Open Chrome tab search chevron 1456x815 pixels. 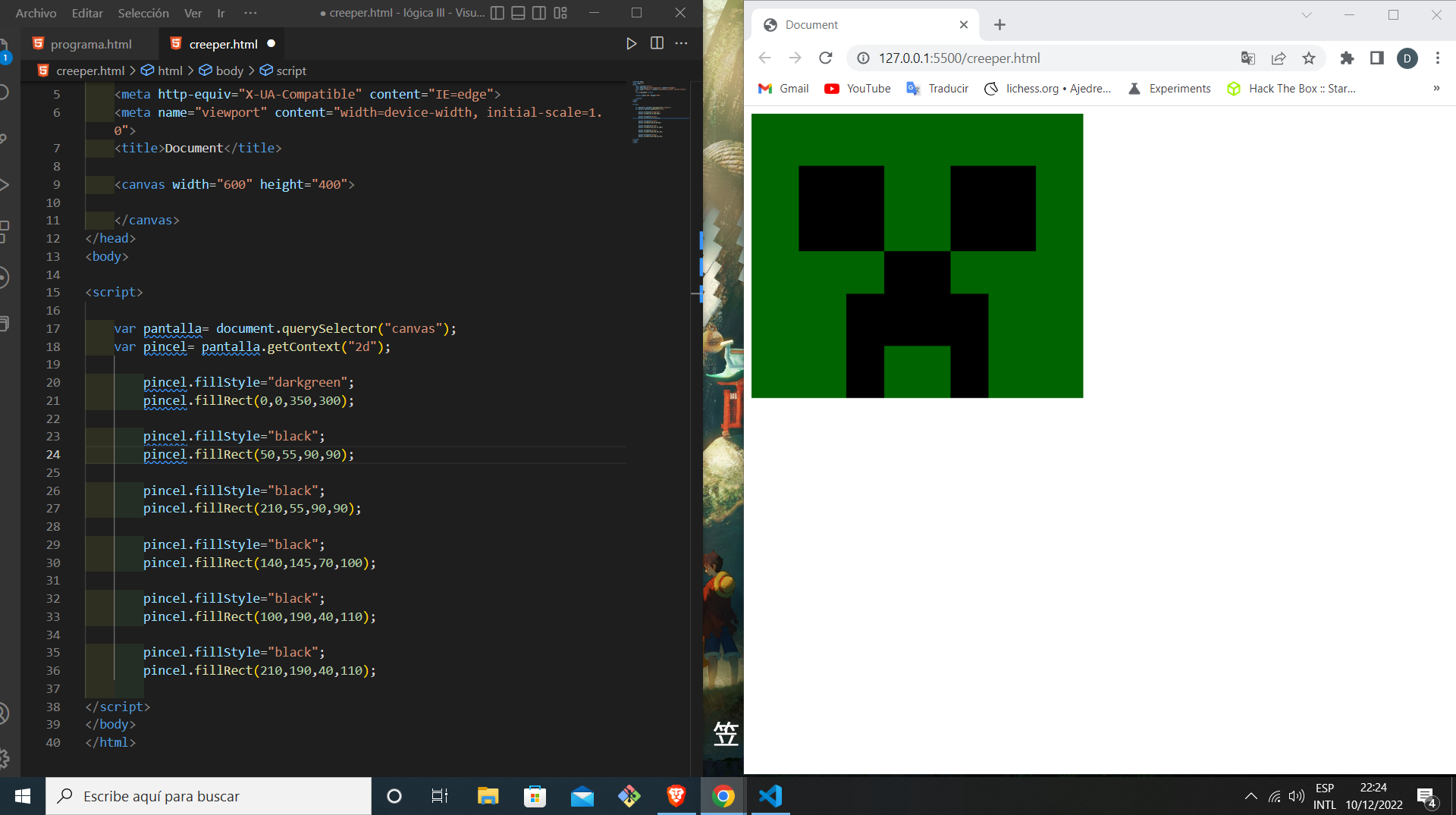tap(1307, 14)
